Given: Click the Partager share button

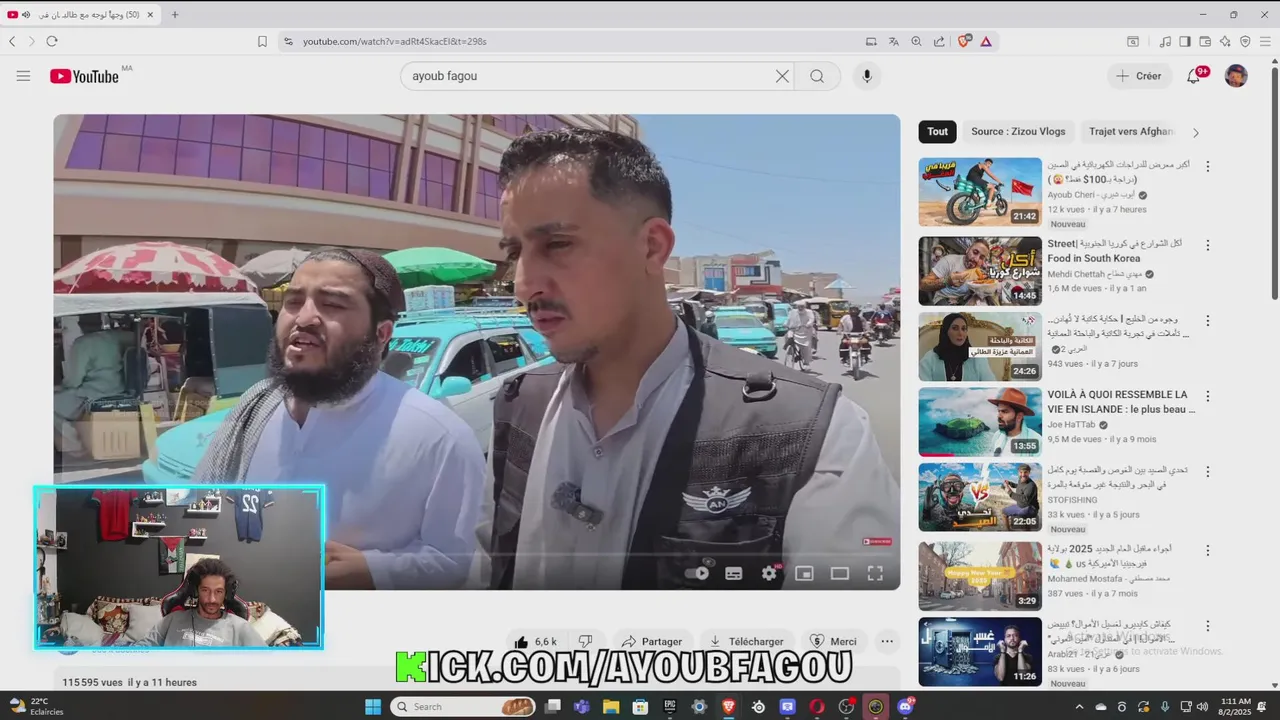Looking at the screenshot, I should coord(652,642).
